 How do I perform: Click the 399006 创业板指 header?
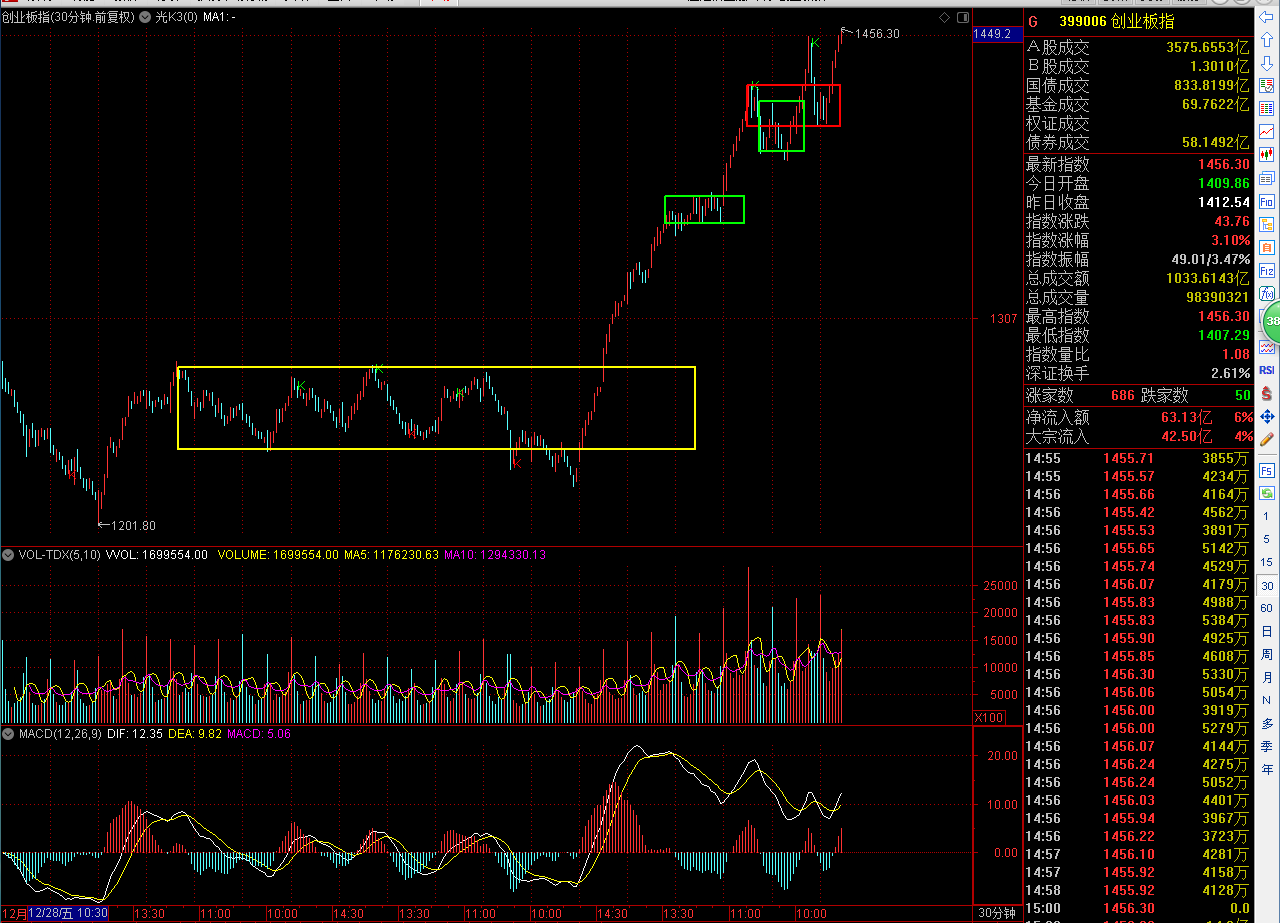click(1117, 21)
